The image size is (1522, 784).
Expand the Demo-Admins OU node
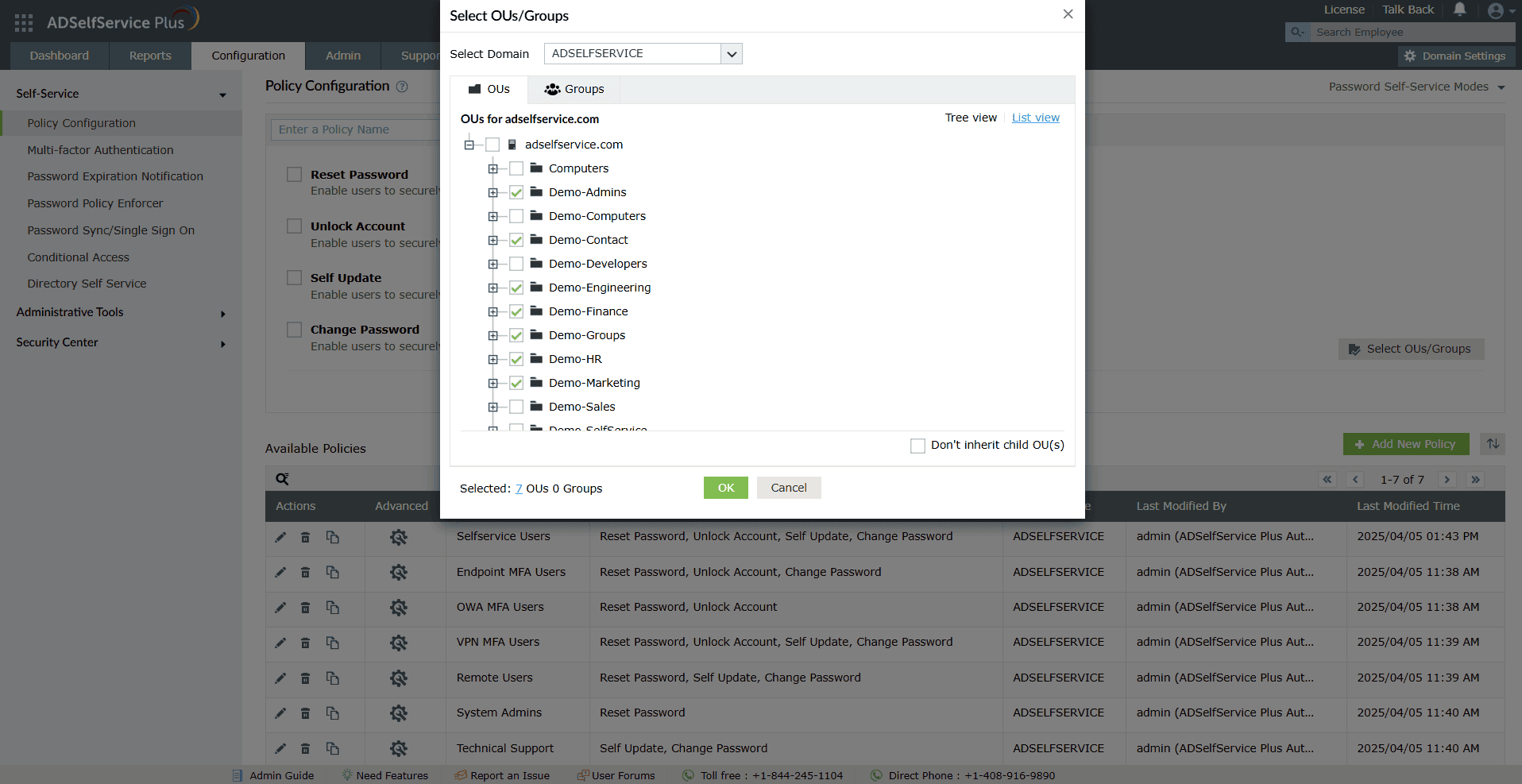493,192
